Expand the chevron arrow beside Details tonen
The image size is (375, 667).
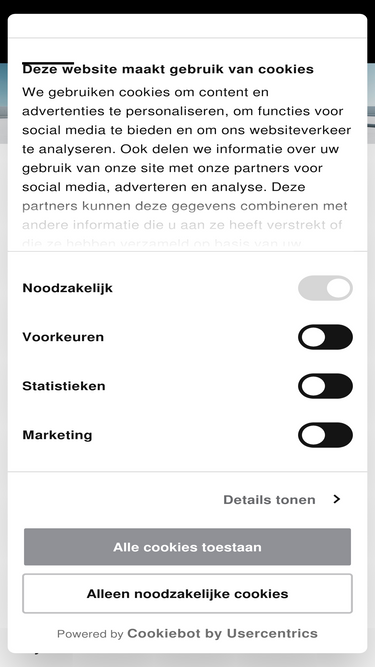pyautogui.click(x=337, y=499)
